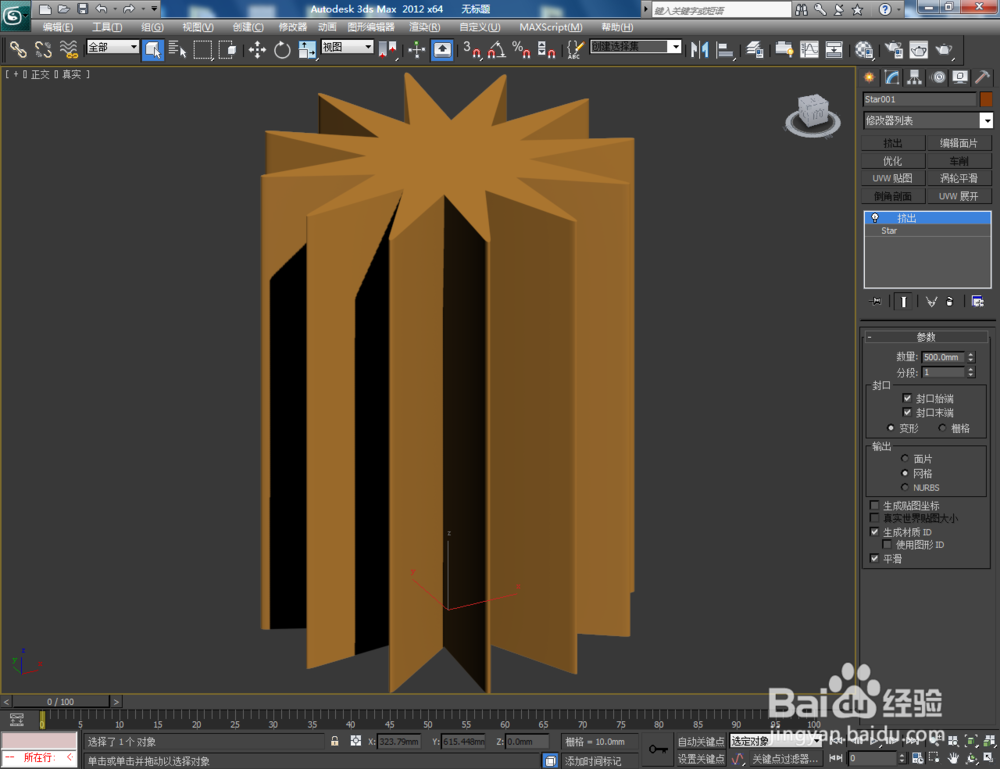Click the Align tool icon

coord(724,50)
